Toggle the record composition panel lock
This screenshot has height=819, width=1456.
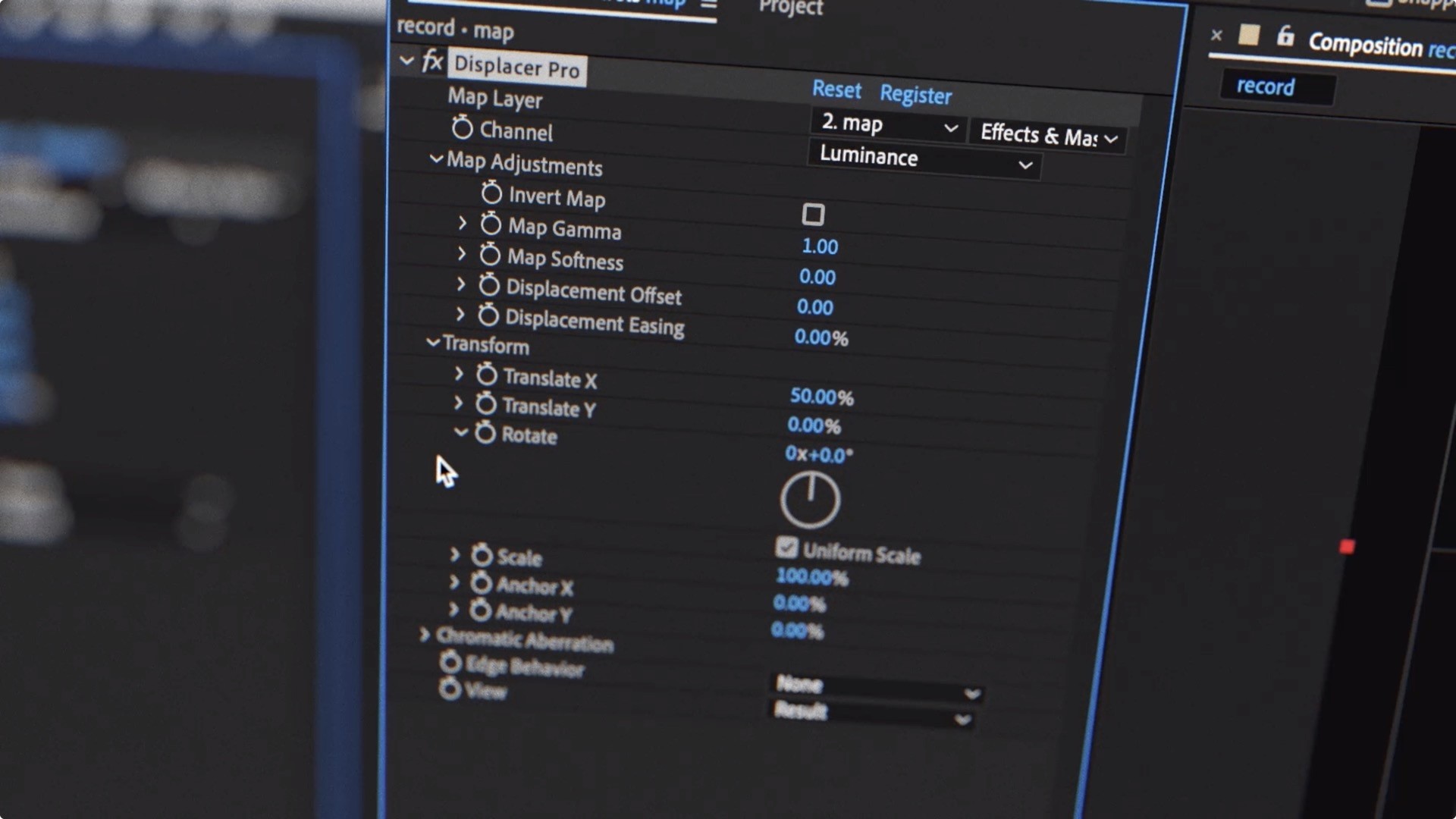1283,36
